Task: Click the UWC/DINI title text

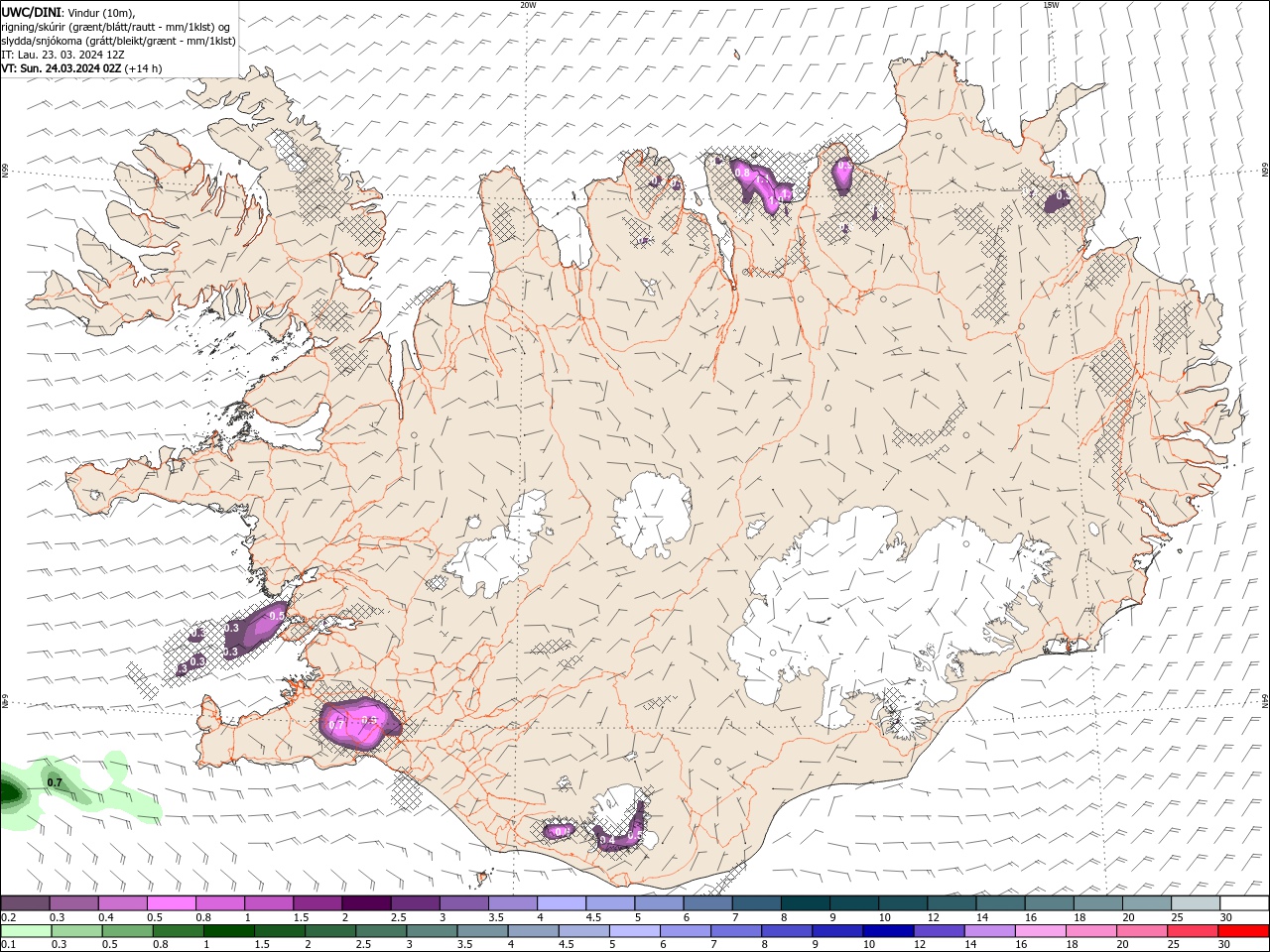Action: (x=30, y=12)
